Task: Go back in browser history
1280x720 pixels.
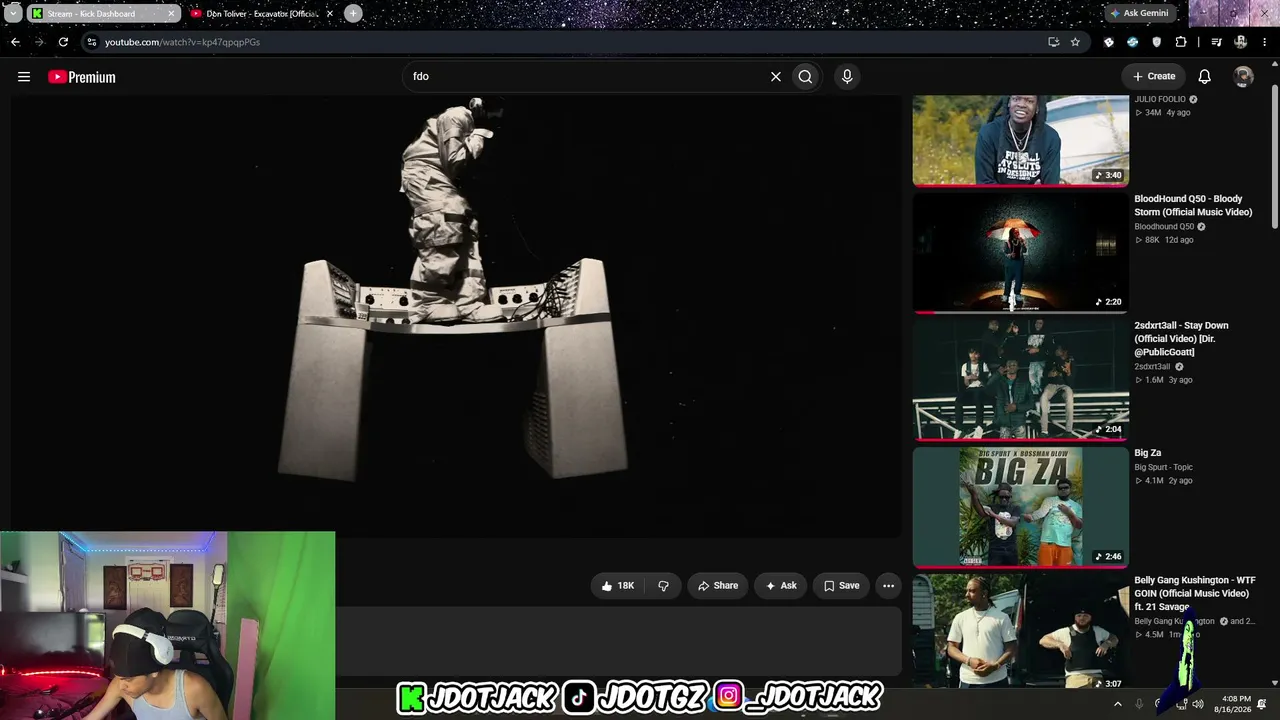Action: click(15, 42)
